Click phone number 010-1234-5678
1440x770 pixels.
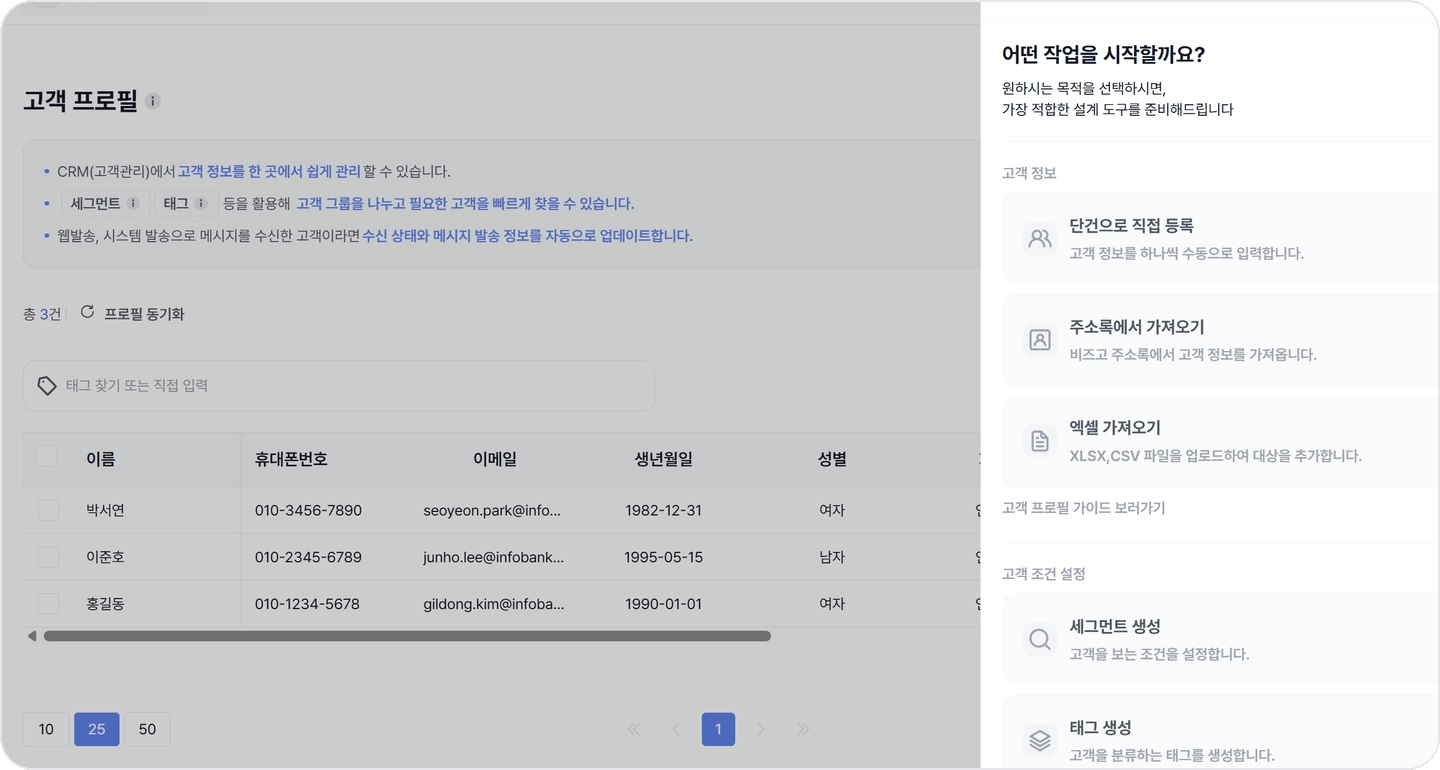point(307,604)
